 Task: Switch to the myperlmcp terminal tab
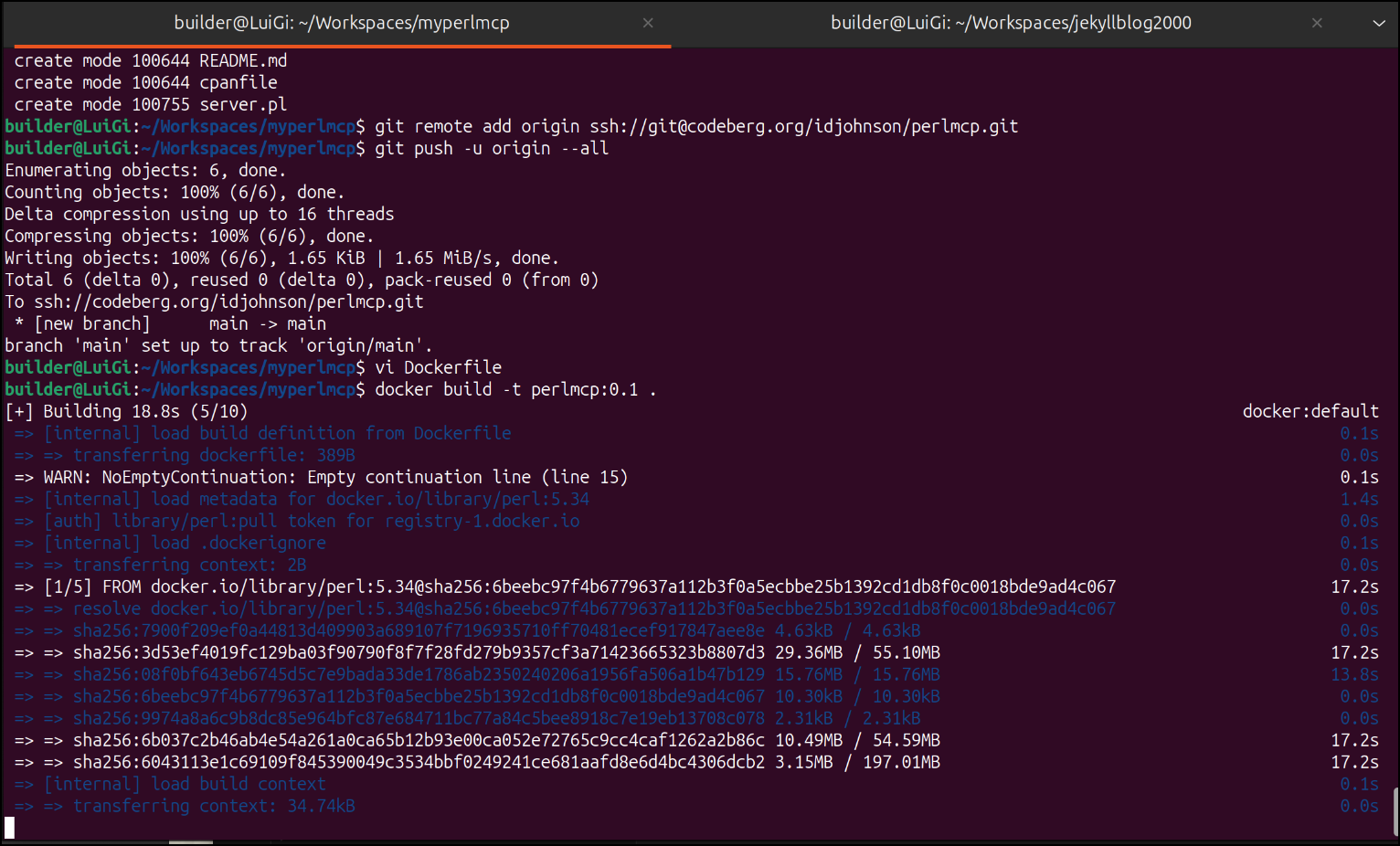[x=342, y=23]
